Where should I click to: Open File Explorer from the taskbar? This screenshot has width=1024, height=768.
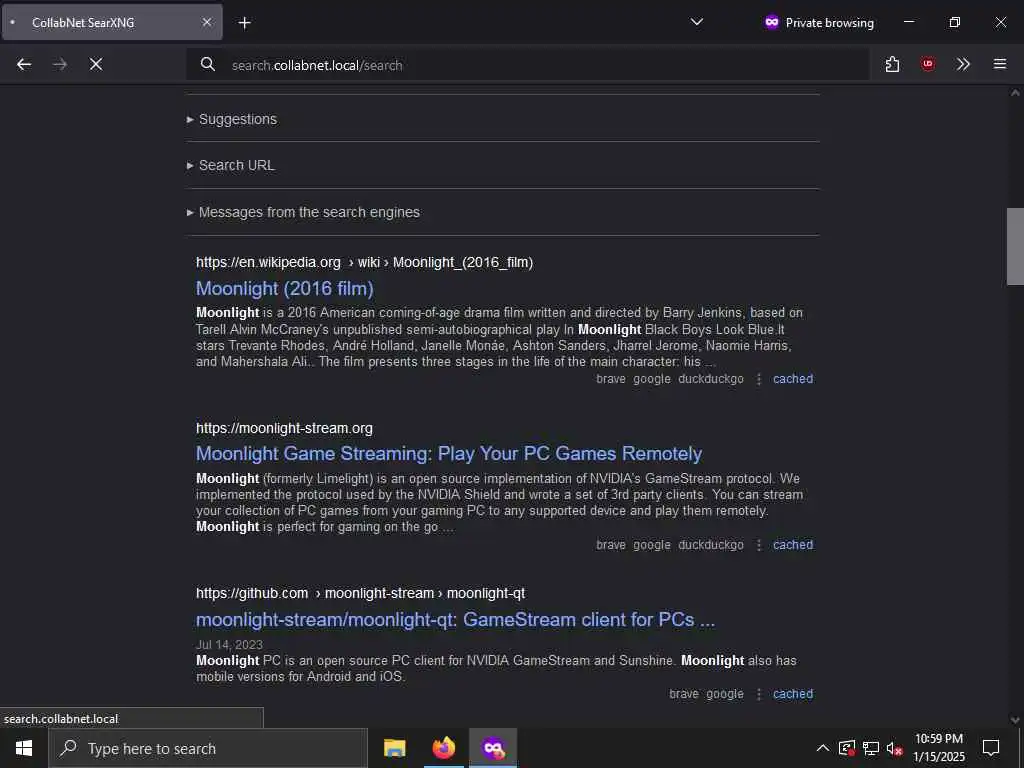coord(394,748)
